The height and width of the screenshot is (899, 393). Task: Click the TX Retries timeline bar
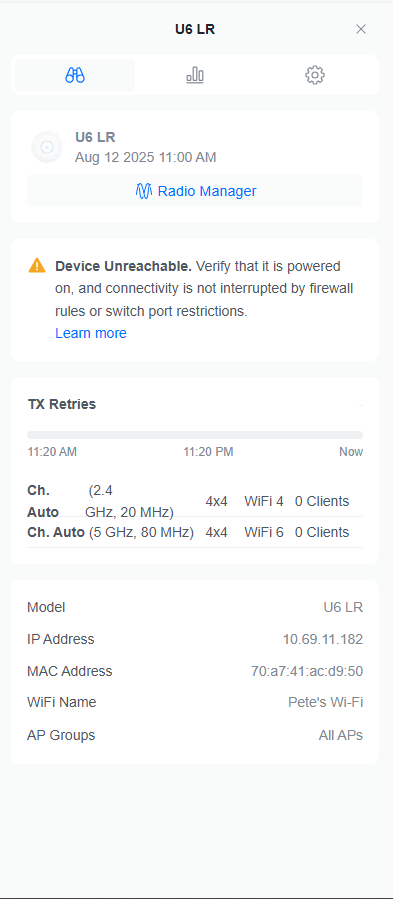[x=195, y=435]
